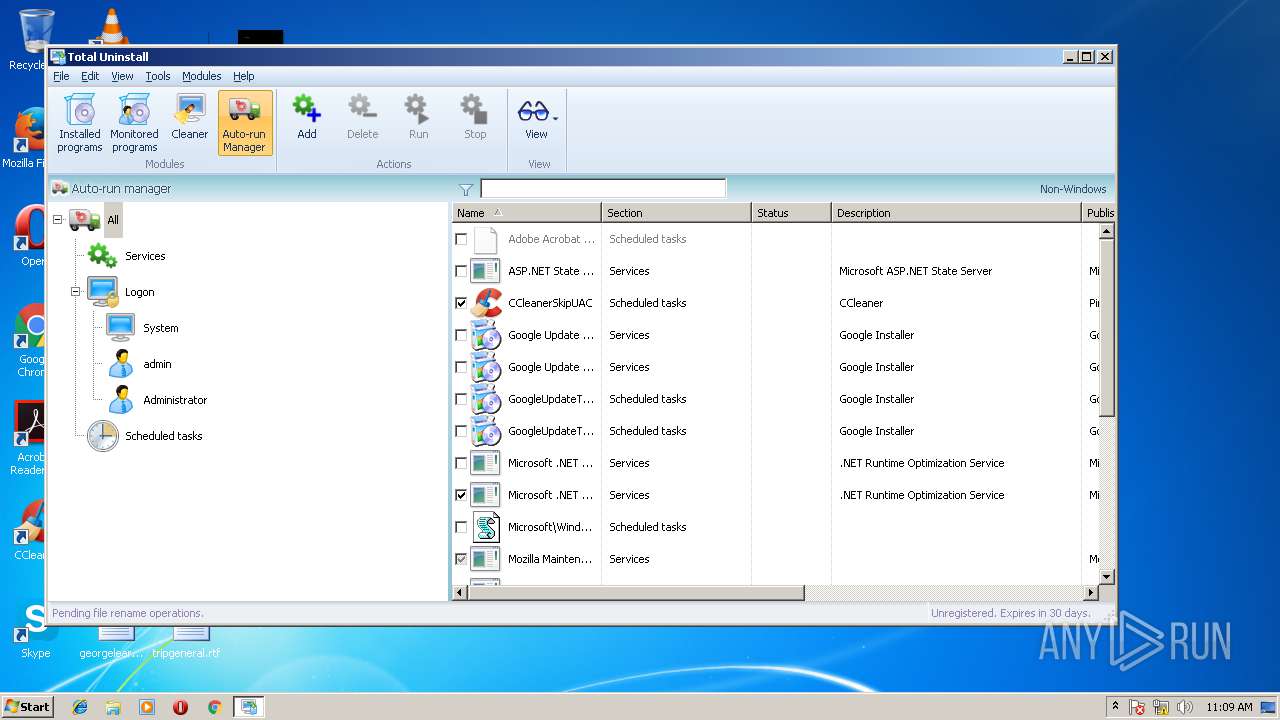1280x720 pixels.
Task: Click the Add action icon
Action: coord(306,109)
